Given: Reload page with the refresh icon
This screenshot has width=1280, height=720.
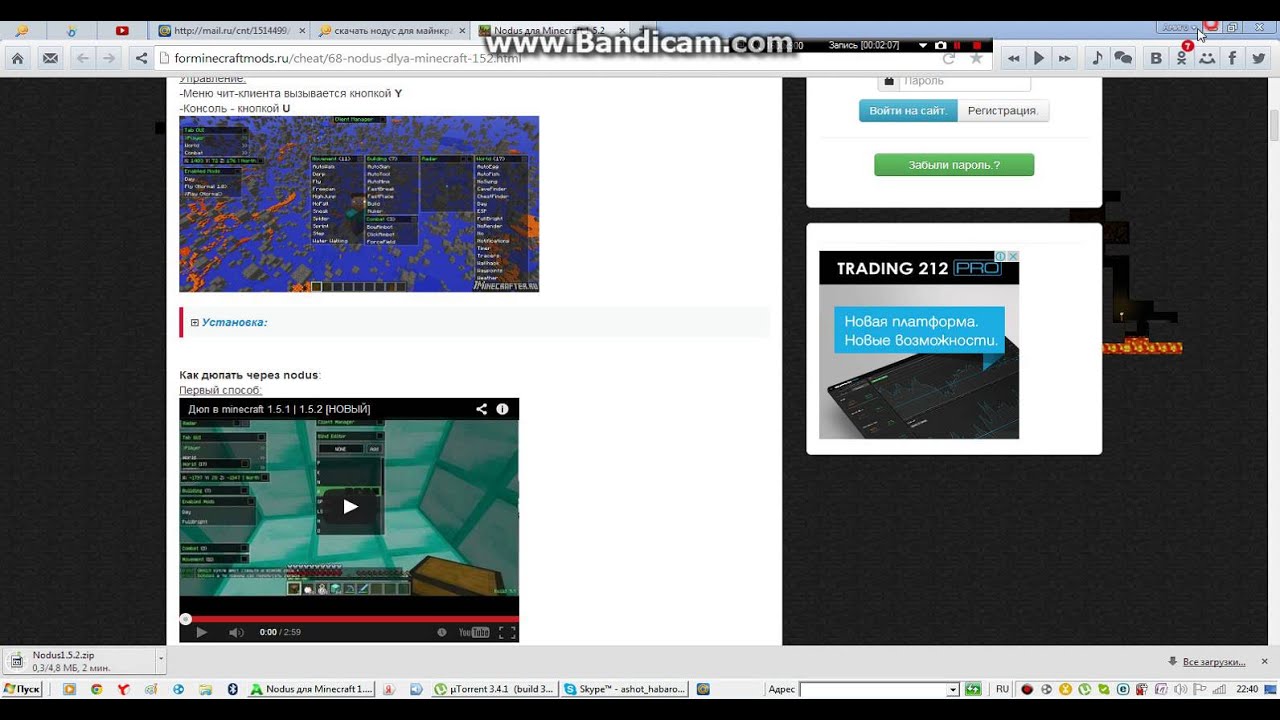Looking at the screenshot, I should click(949, 58).
